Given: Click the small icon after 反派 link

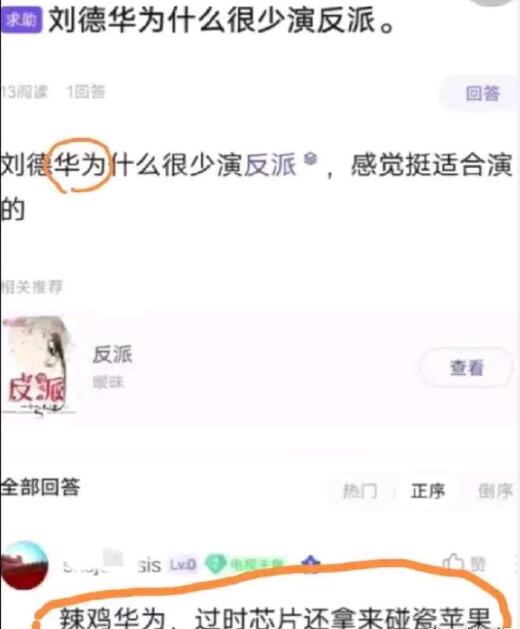Looking at the screenshot, I should coord(310,158).
